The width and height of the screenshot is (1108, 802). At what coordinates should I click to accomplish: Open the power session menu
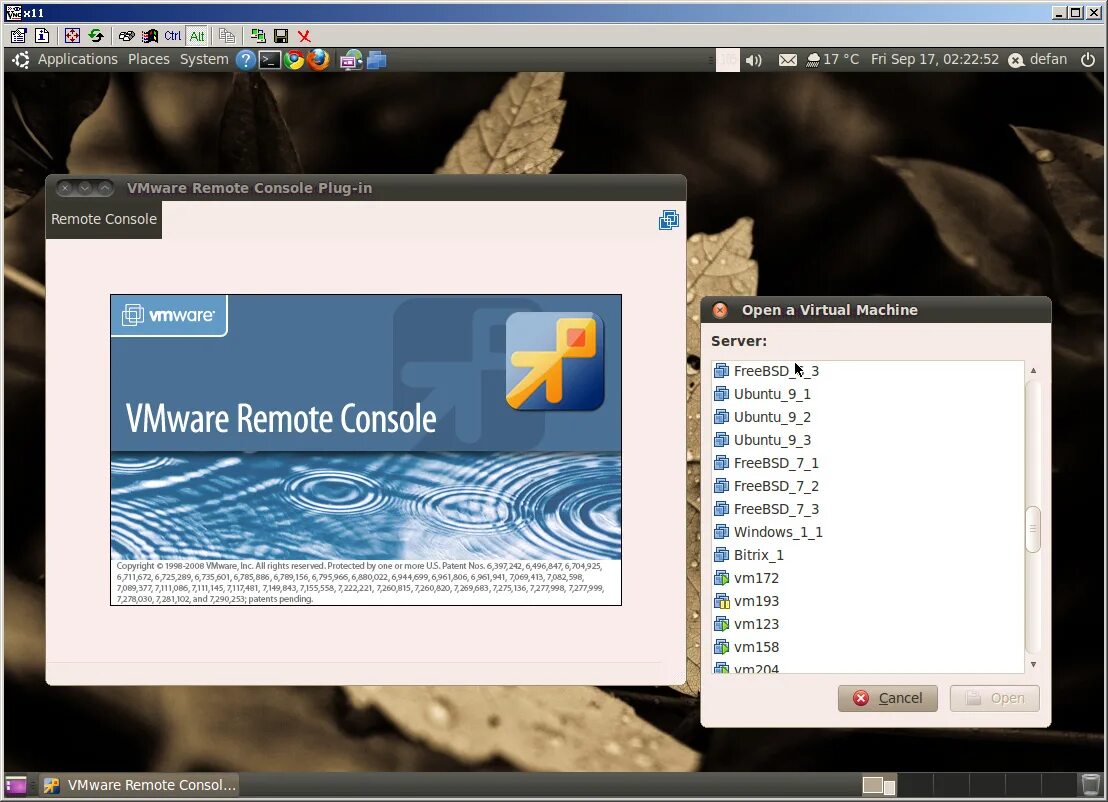pos(1088,59)
